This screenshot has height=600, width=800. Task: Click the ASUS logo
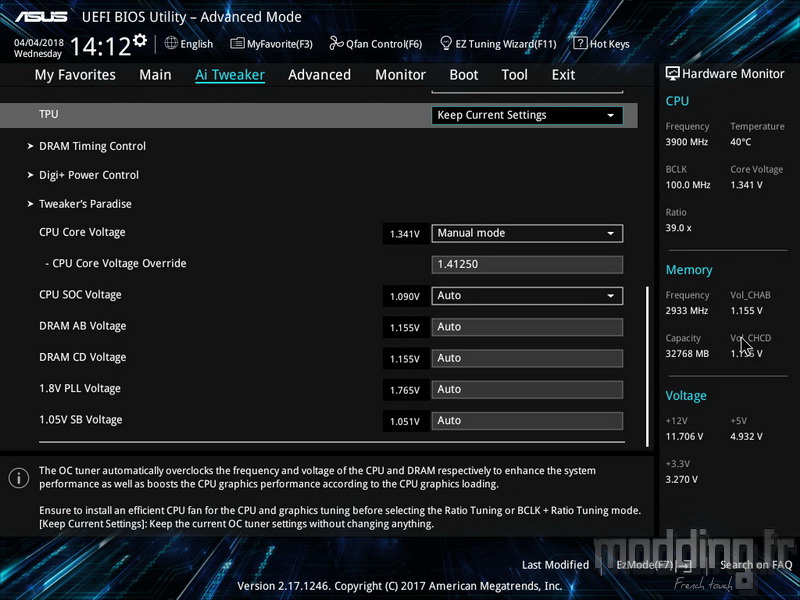[41, 17]
